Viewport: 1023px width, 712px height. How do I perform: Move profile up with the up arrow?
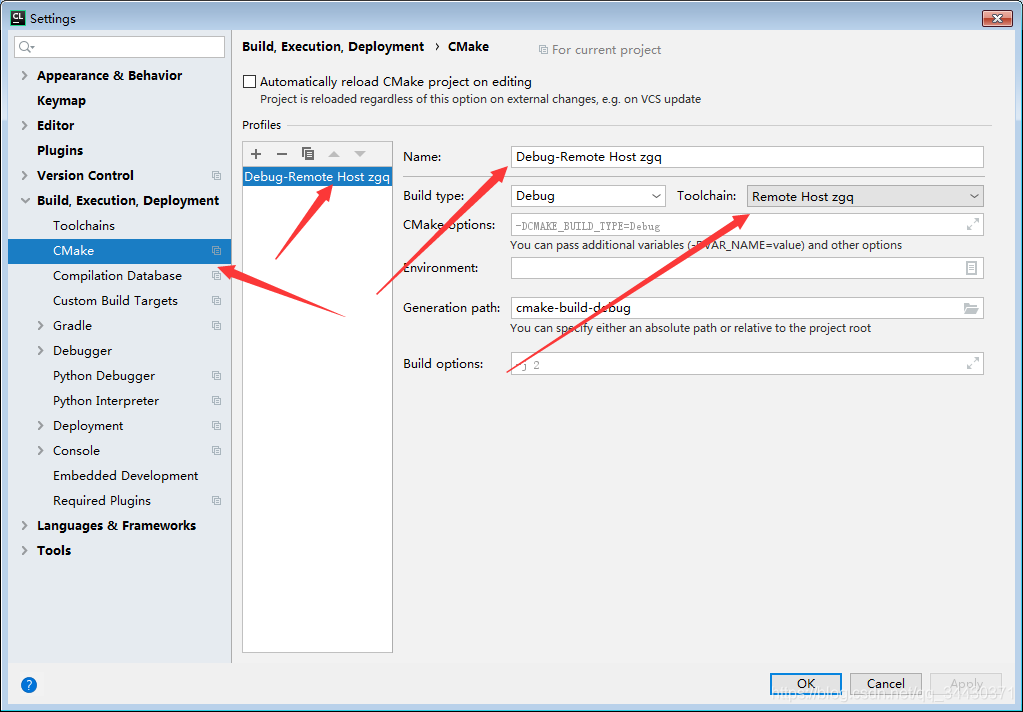click(334, 154)
